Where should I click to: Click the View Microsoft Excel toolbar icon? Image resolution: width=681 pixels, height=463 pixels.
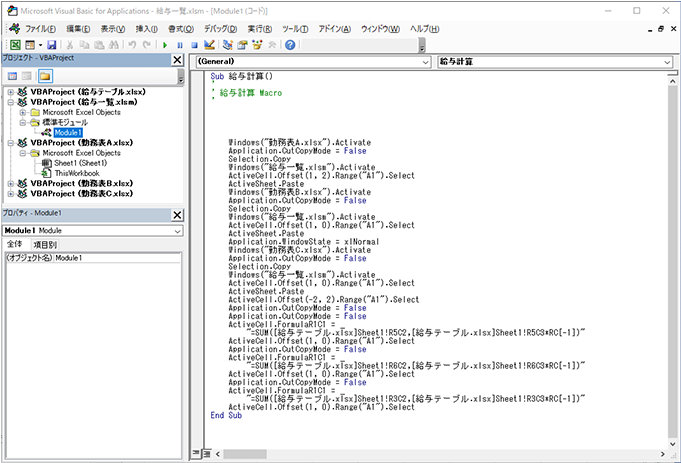(x=15, y=45)
